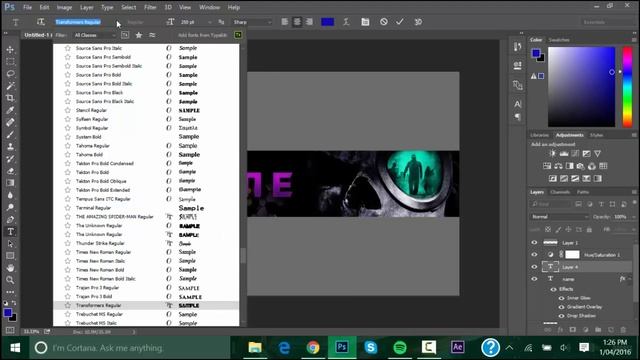The width and height of the screenshot is (640, 360).
Task: Add Brightness/Contrast adjustment
Action: click(553, 153)
